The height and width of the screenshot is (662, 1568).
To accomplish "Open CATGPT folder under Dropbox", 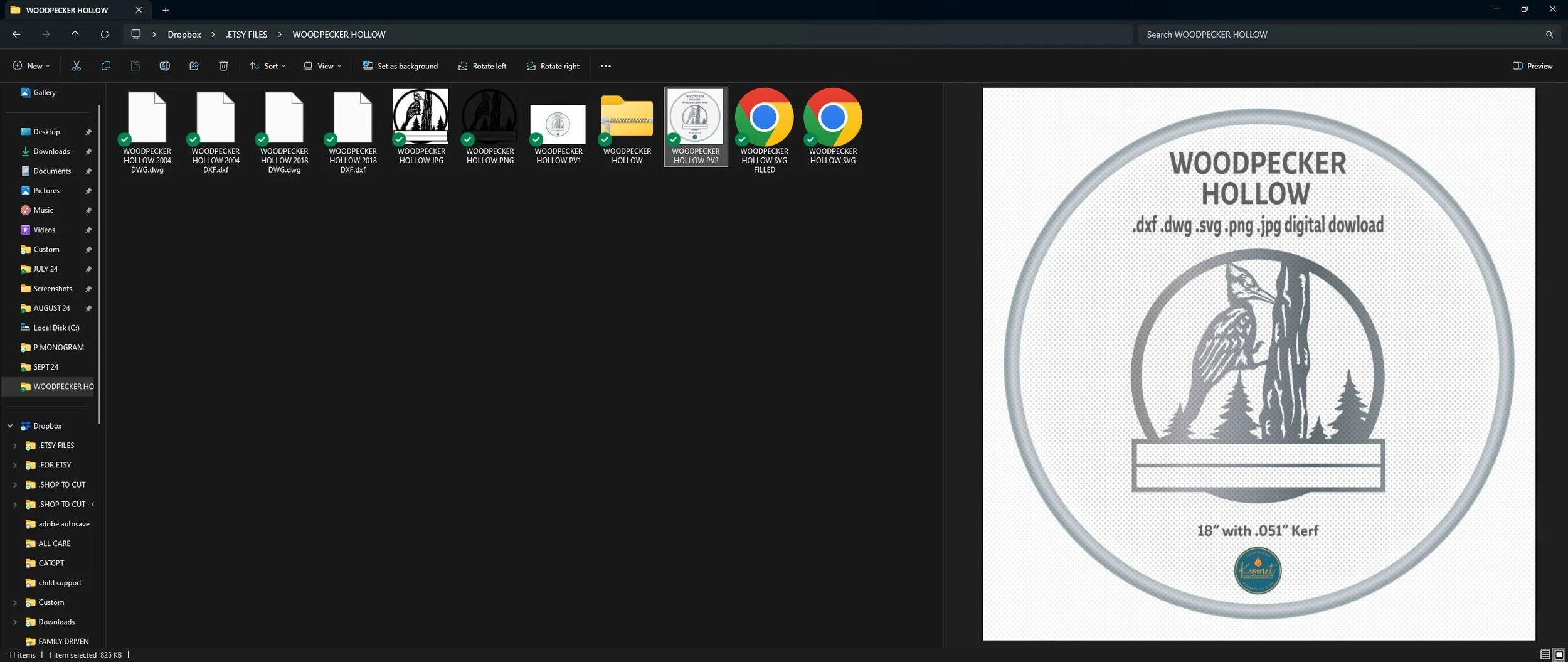I will pyautogui.click(x=51, y=563).
